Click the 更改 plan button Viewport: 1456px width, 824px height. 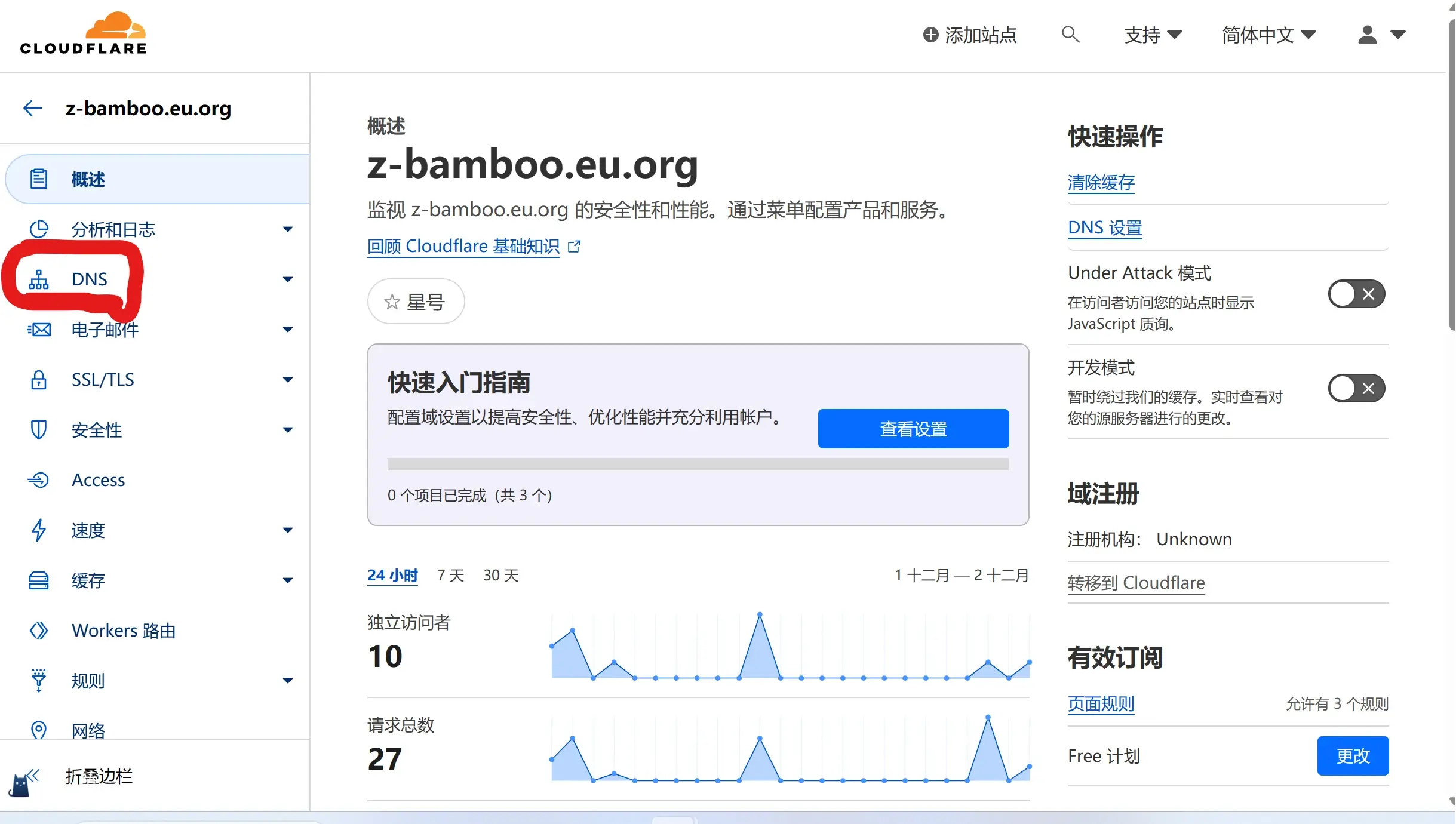pyautogui.click(x=1353, y=756)
